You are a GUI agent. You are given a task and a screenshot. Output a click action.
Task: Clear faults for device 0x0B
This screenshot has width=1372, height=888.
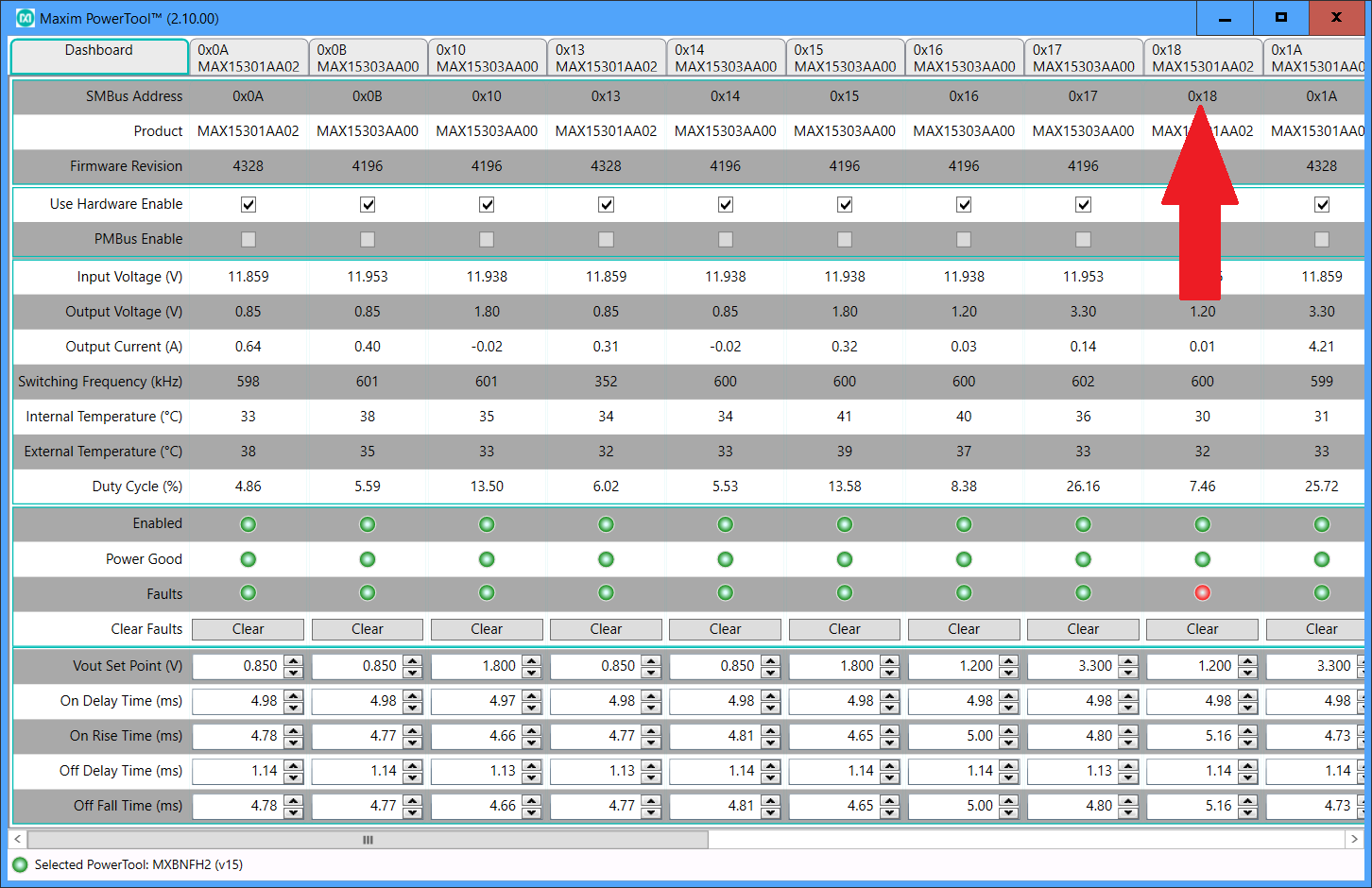point(368,629)
